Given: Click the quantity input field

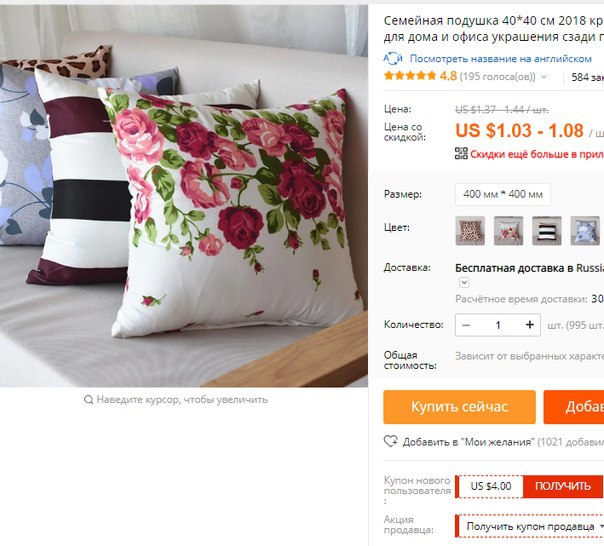Looking at the screenshot, I should (x=498, y=325).
